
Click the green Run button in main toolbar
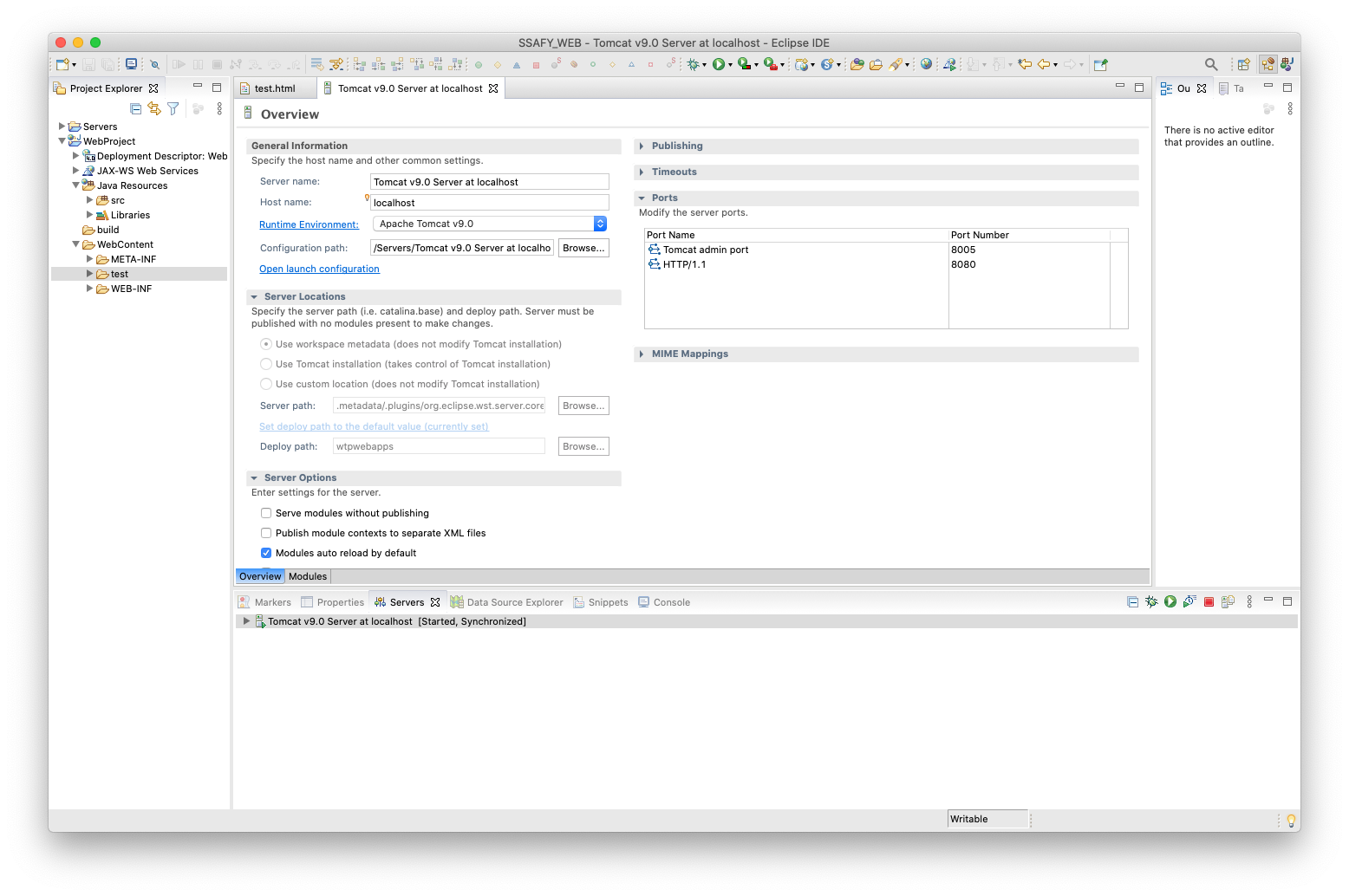(718, 64)
